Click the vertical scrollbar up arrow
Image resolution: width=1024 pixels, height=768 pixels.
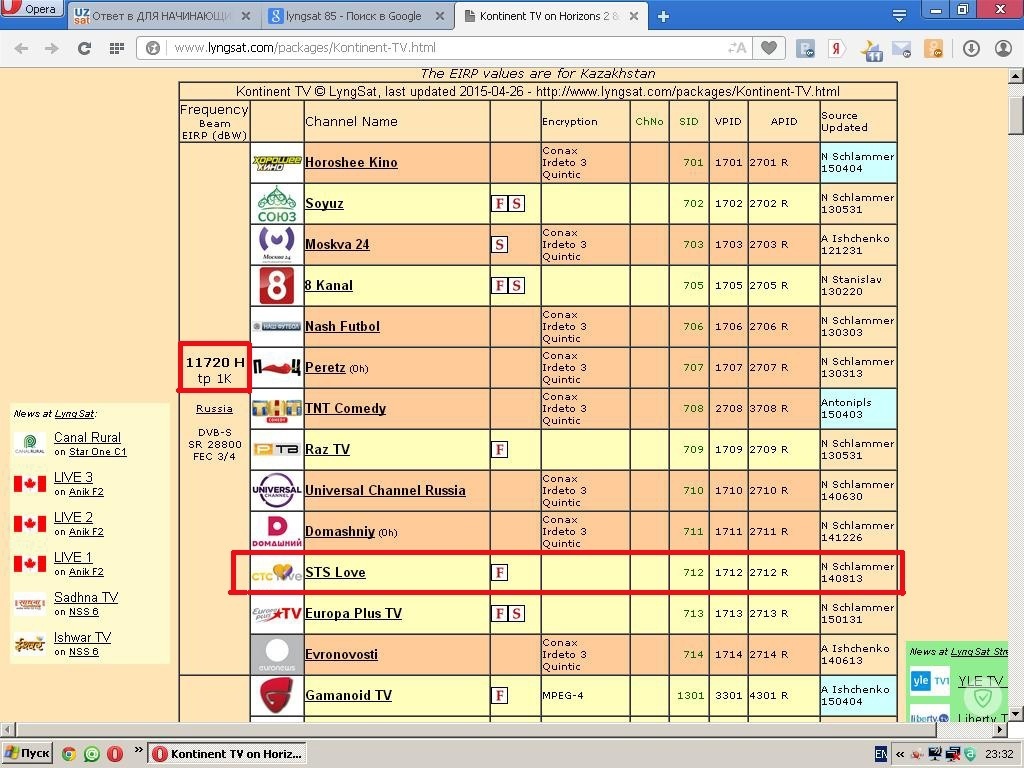tap(1016, 77)
